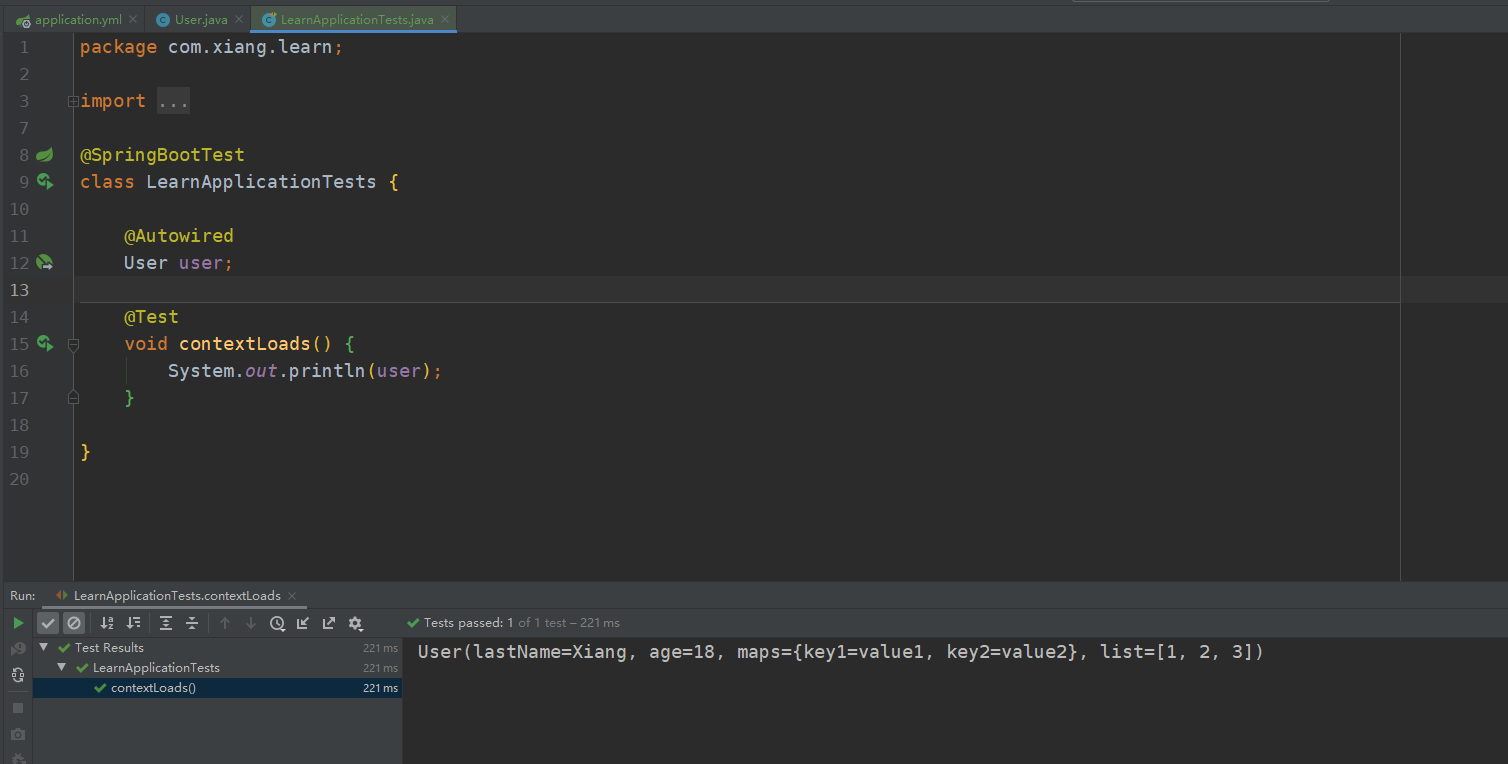Fold the contextLoads method at line 15
Image resolution: width=1508 pixels, height=764 pixels.
(73, 344)
